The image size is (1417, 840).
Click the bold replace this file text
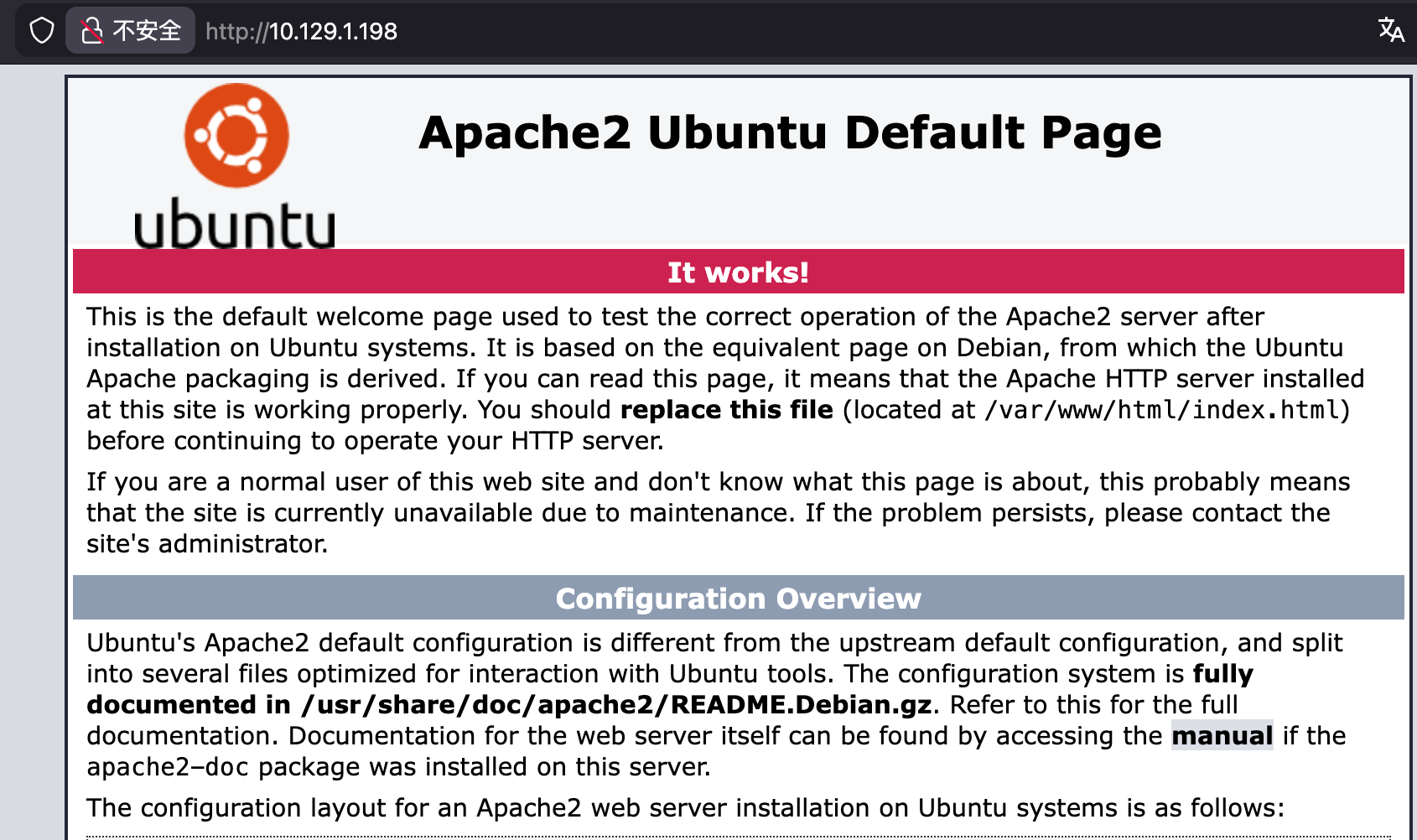(726, 410)
